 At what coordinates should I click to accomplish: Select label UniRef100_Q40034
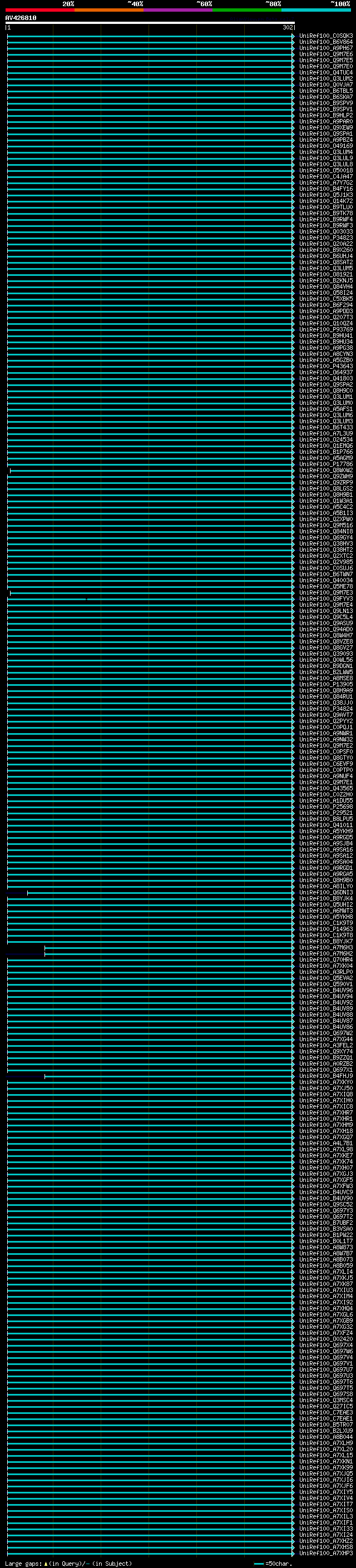click(326, 581)
